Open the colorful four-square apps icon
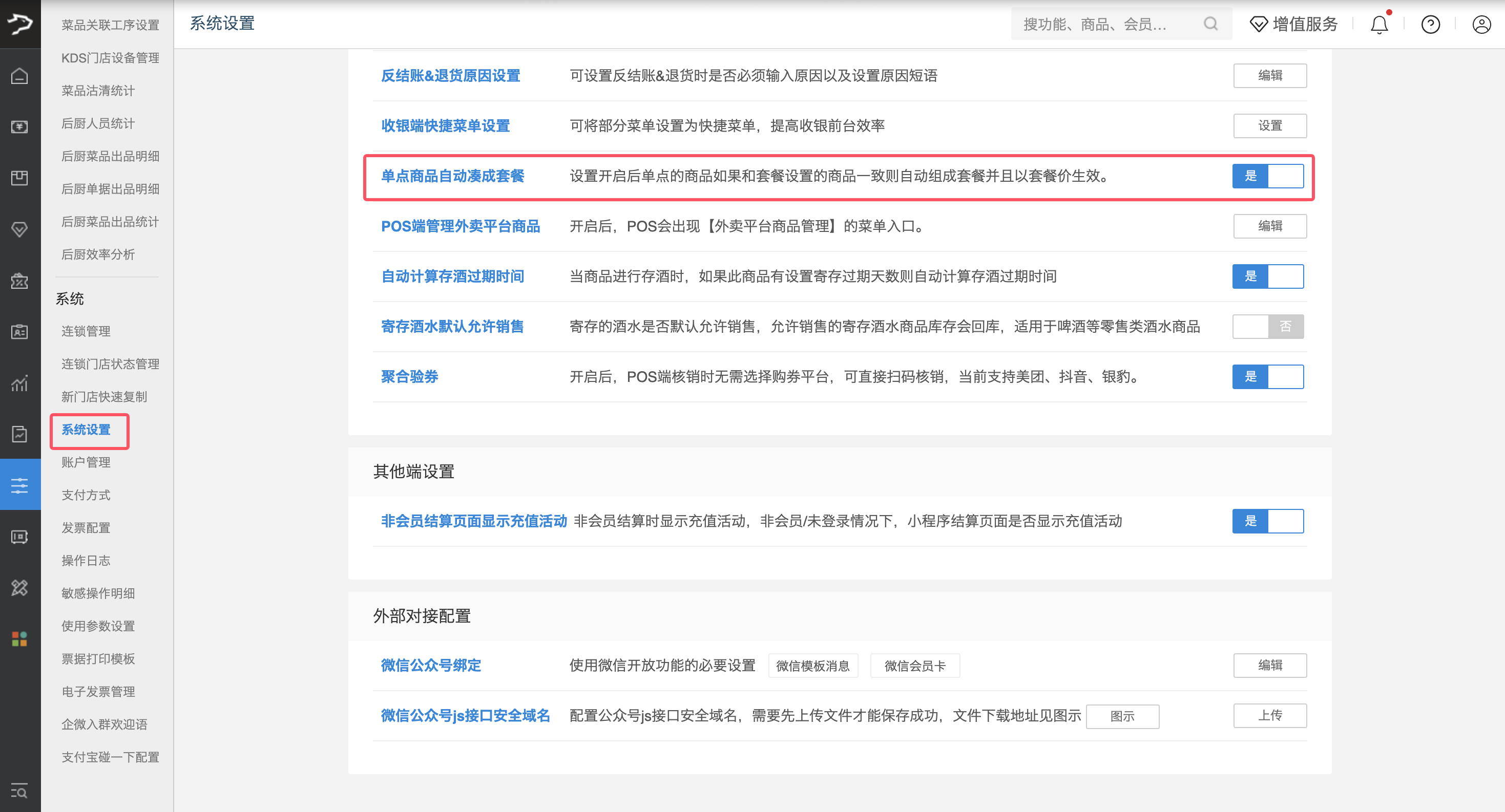Screen dimensions: 1505x812 20,638
